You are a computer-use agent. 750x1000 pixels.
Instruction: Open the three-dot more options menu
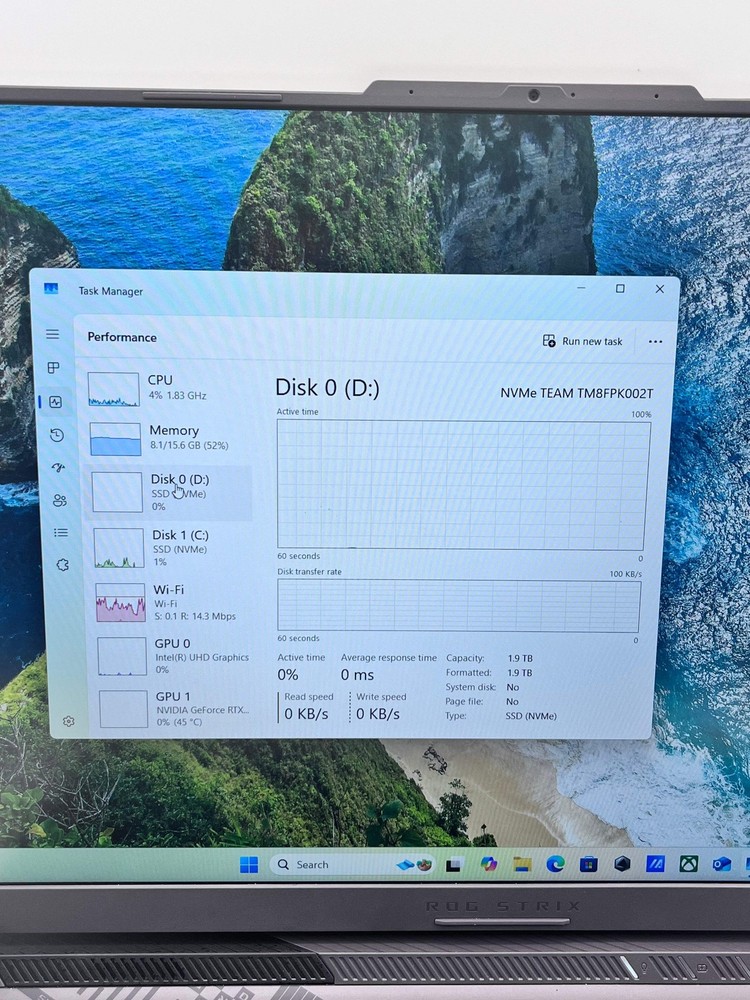pyautogui.click(x=655, y=341)
